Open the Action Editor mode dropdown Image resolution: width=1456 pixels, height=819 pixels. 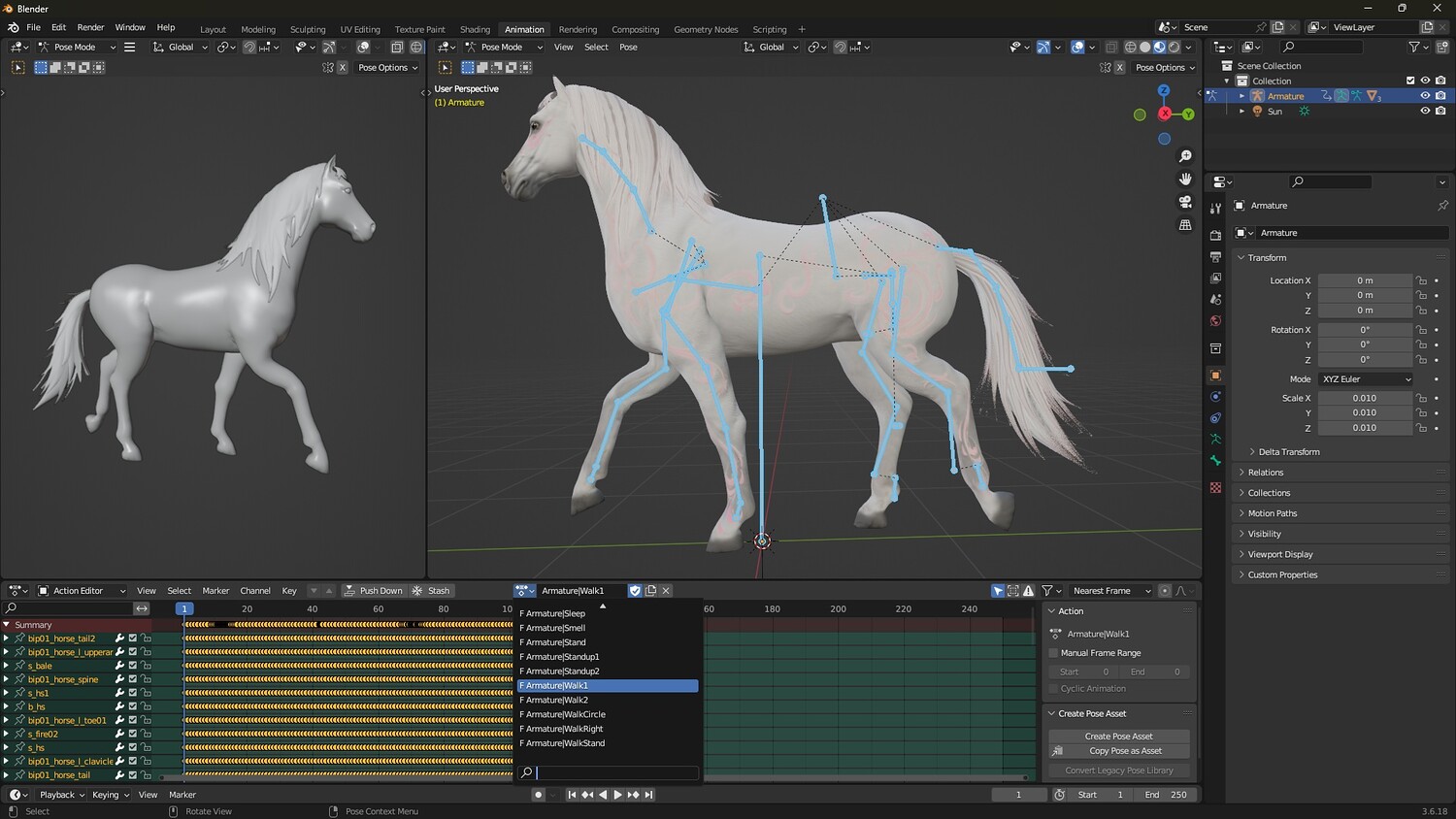pyautogui.click(x=82, y=591)
